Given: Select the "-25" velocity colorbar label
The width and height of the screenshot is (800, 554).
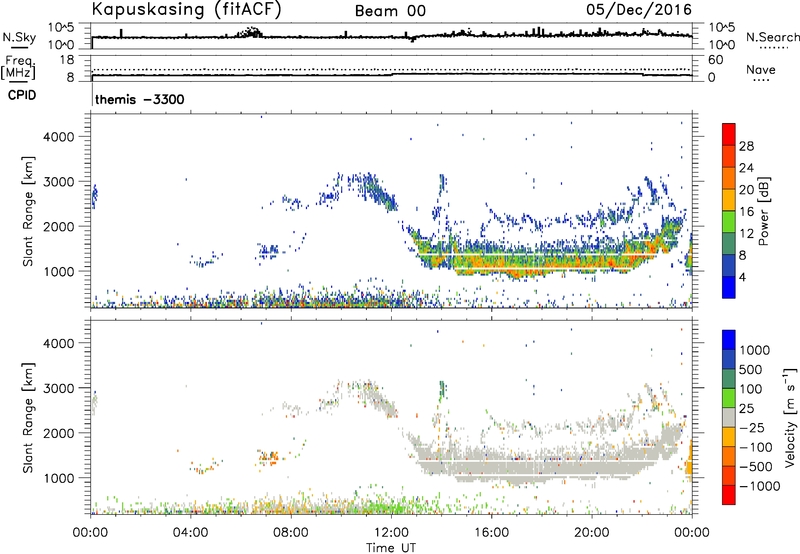Looking at the screenshot, I should click(753, 428).
